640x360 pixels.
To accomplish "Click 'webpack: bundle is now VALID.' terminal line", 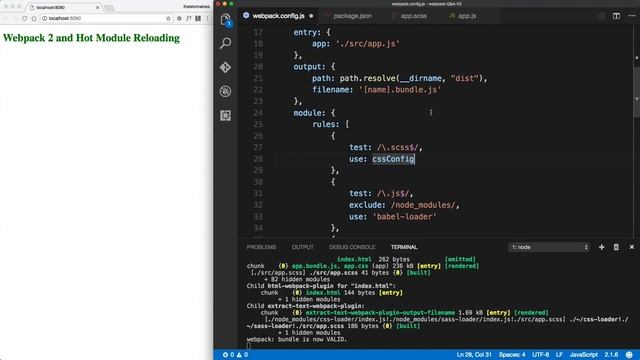I will (x=297, y=339).
